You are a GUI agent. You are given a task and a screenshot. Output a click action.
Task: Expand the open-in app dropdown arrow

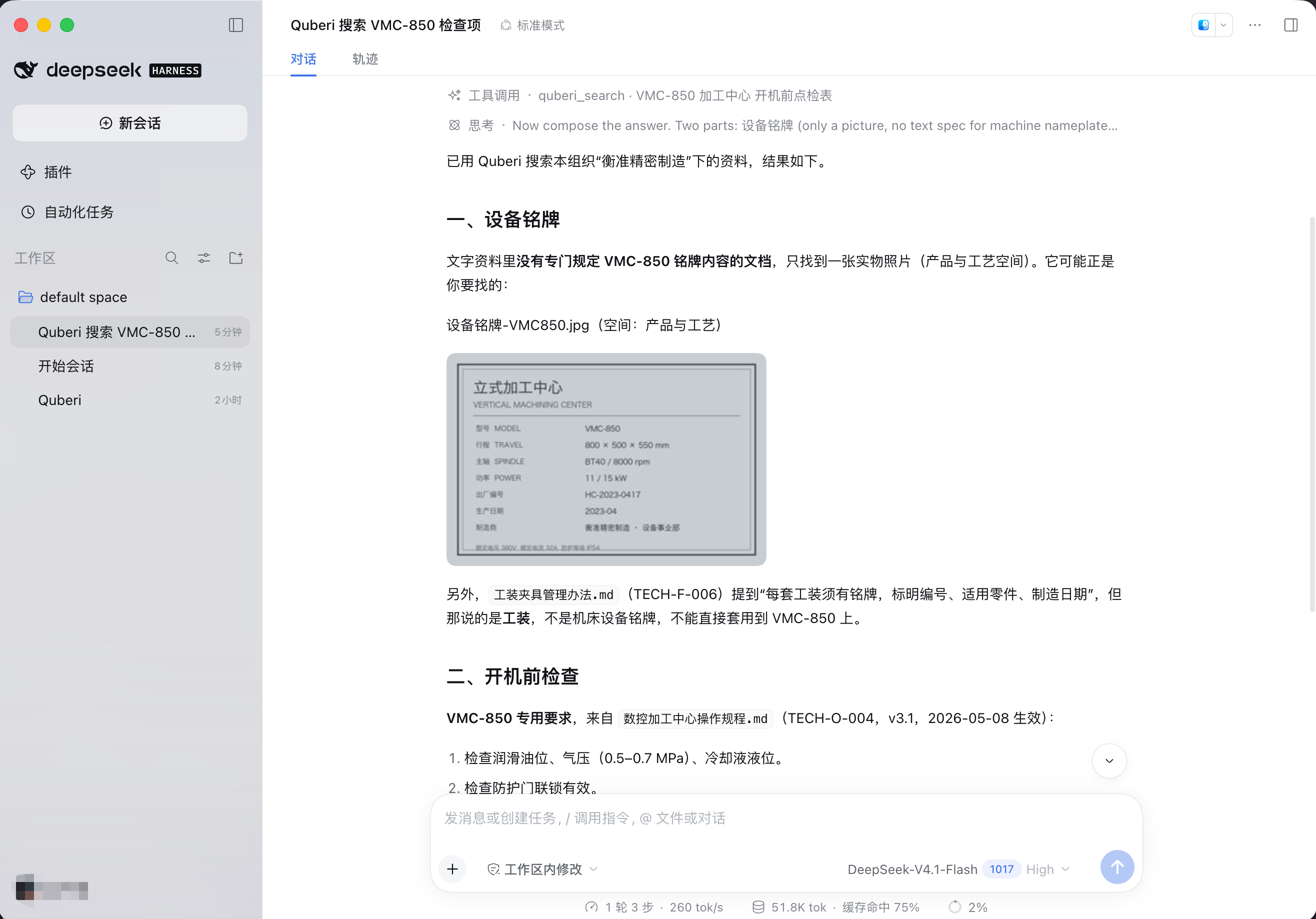coord(1223,25)
